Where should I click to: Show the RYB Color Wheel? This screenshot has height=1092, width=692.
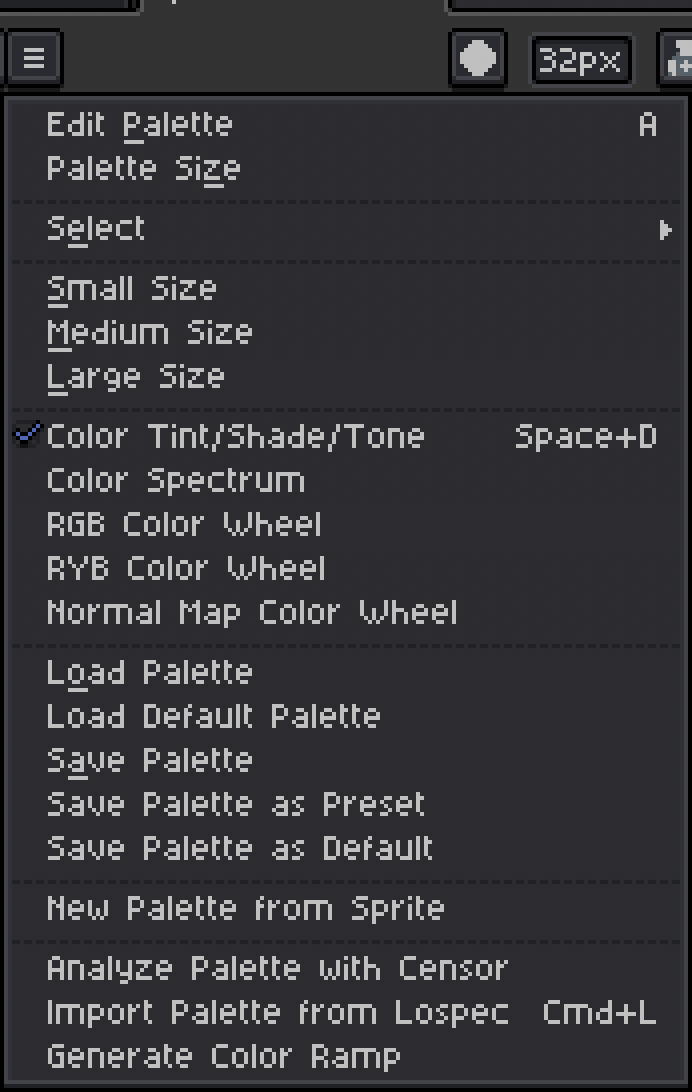(x=346, y=568)
